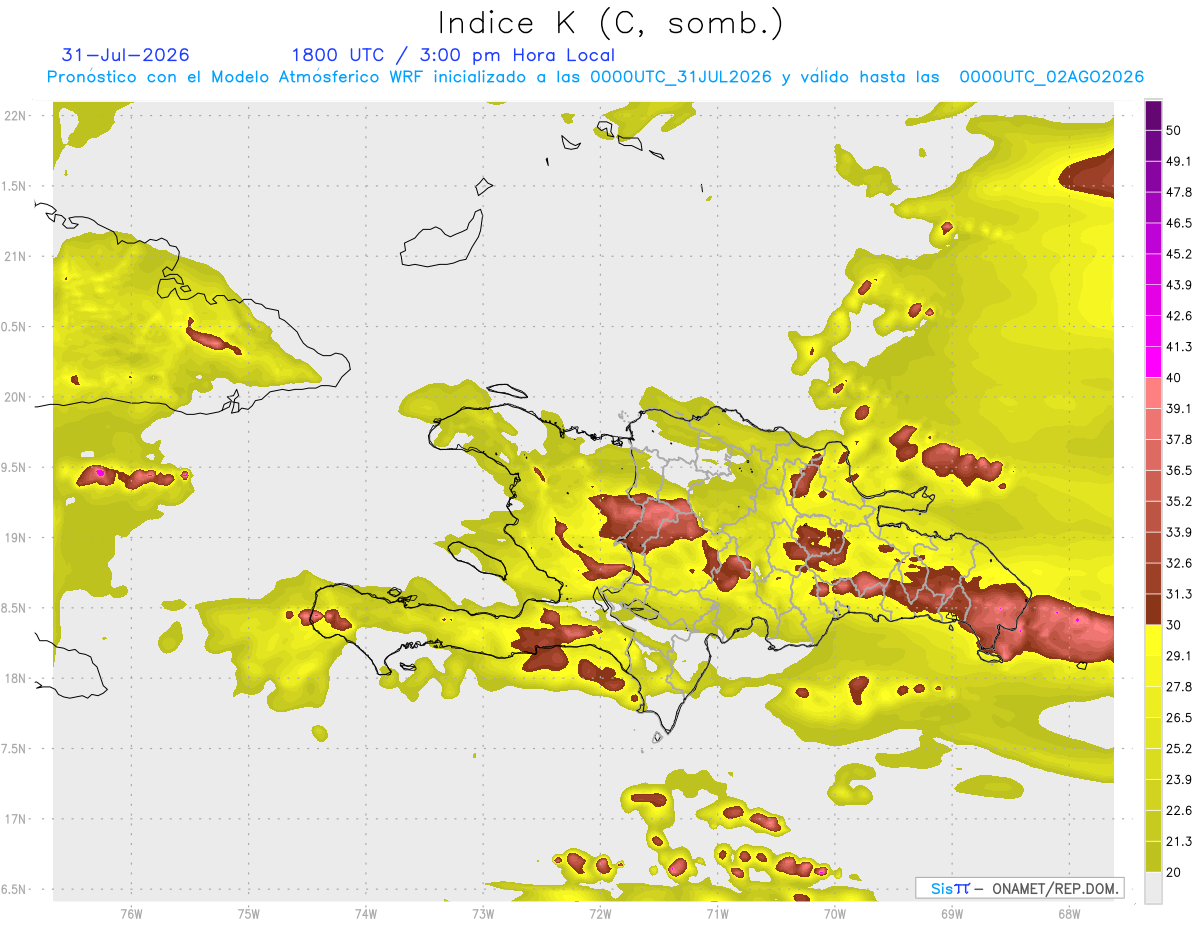Click the colorbar value "29.1"

coord(1178,656)
